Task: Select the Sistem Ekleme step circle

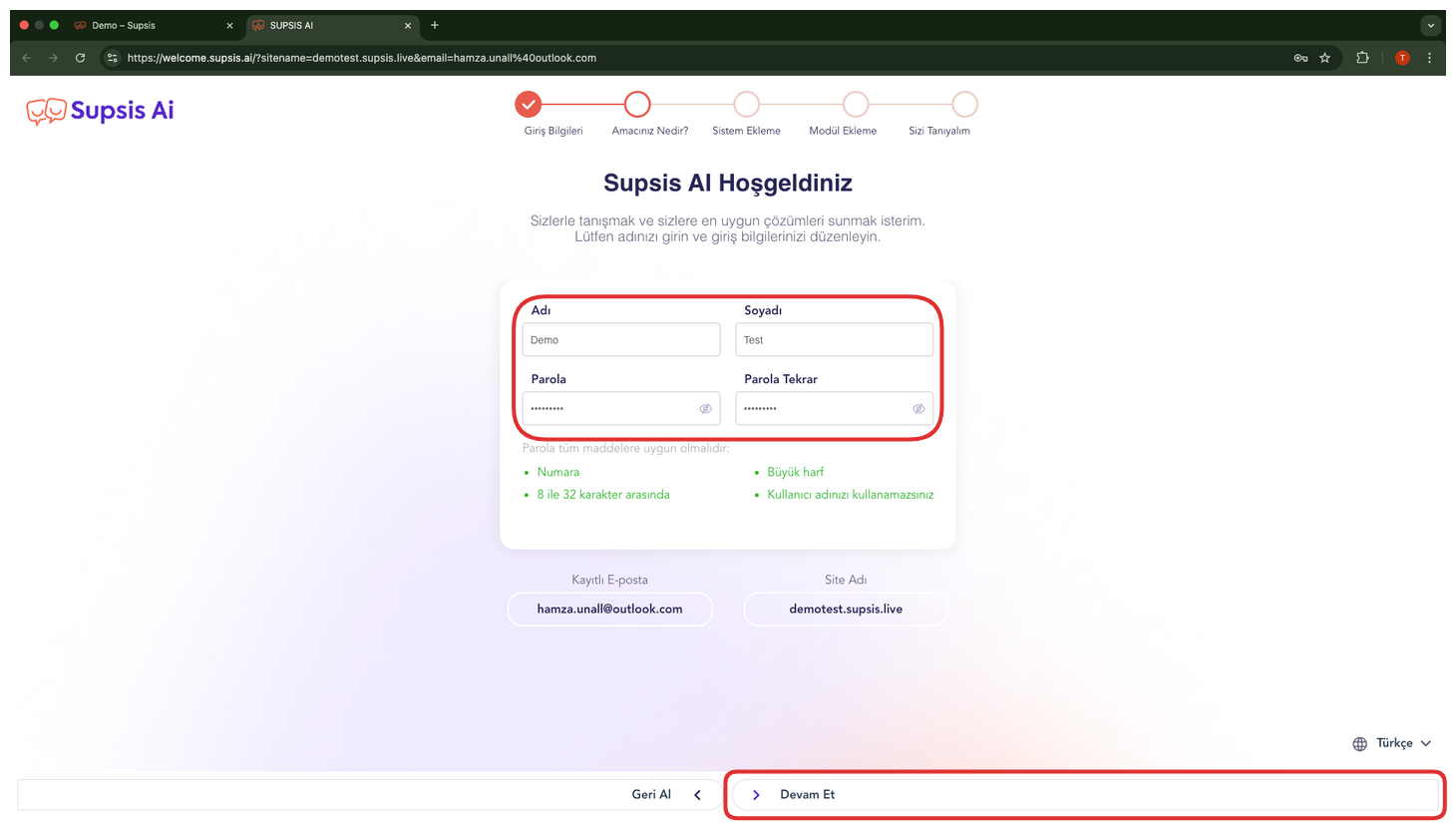Action: click(746, 104)
